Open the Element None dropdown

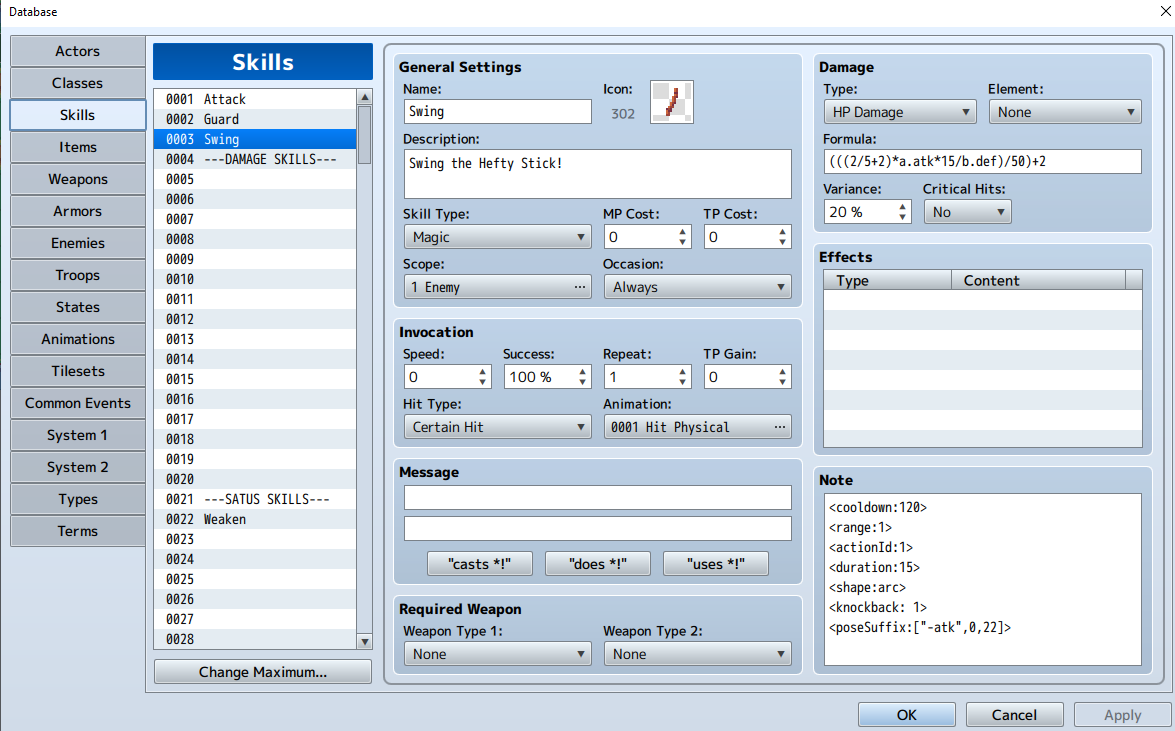pyautogui.click(x=1065, y=112)
